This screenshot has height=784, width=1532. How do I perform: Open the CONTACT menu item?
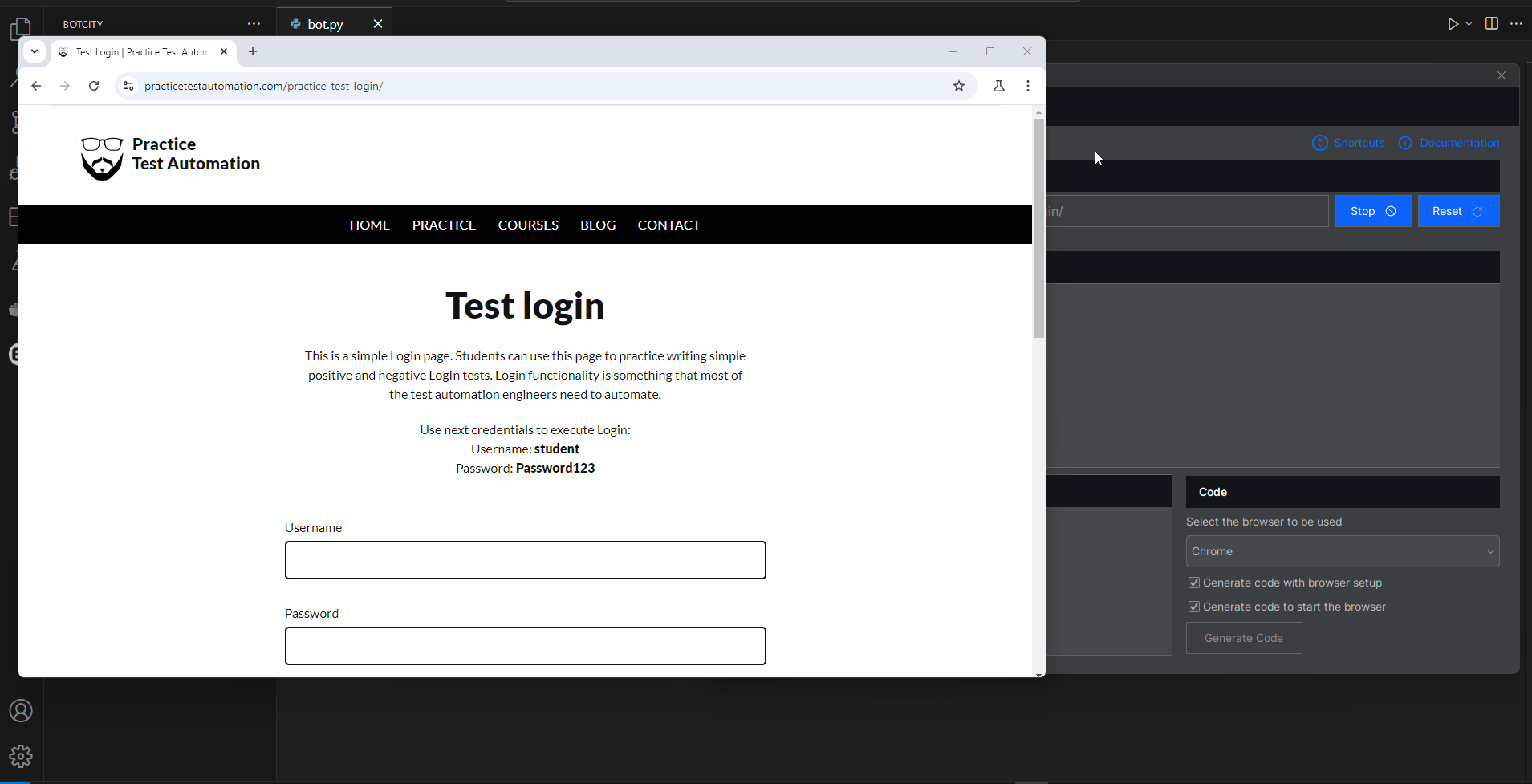coord(669,225)
